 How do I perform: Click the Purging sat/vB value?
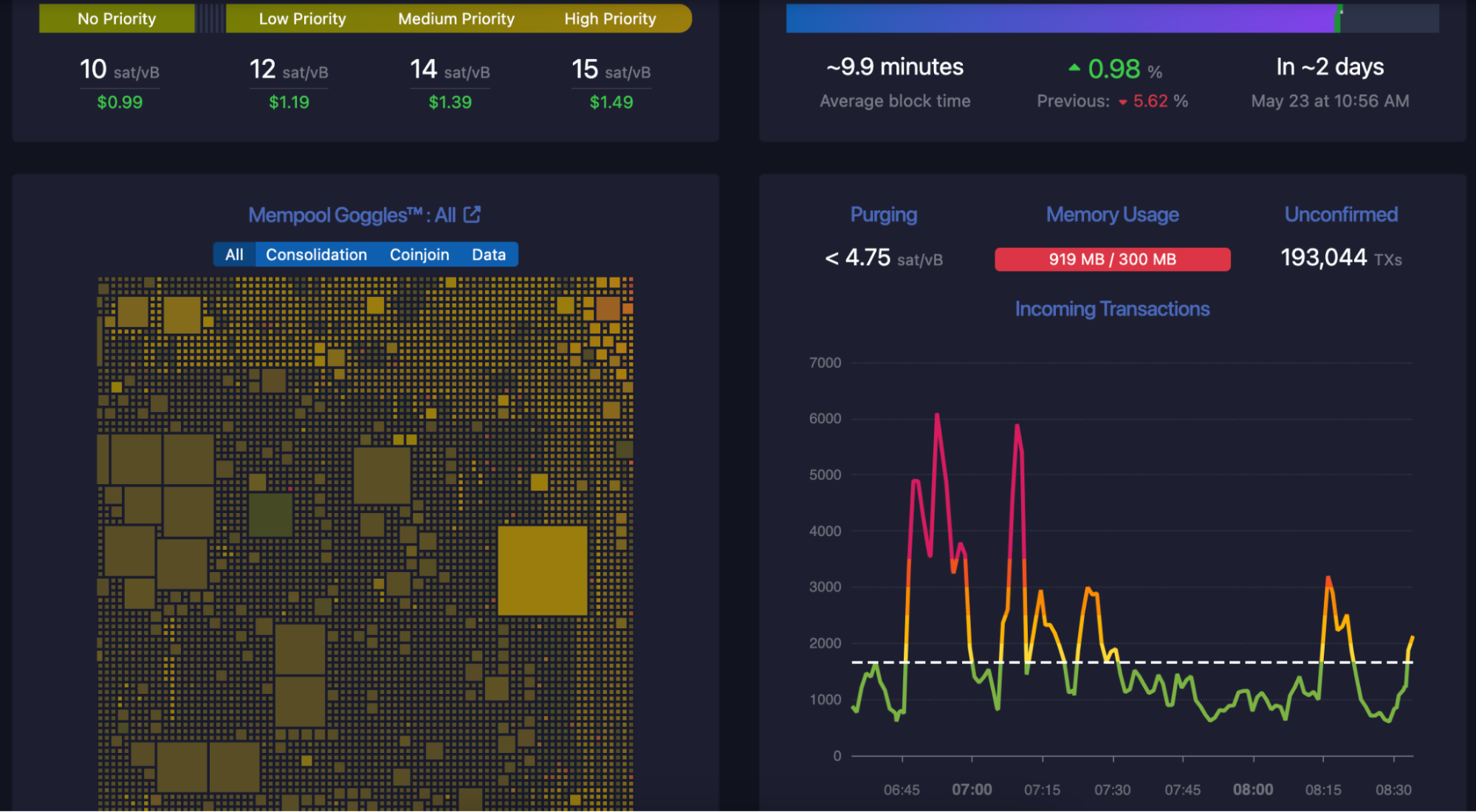(882, 258)
